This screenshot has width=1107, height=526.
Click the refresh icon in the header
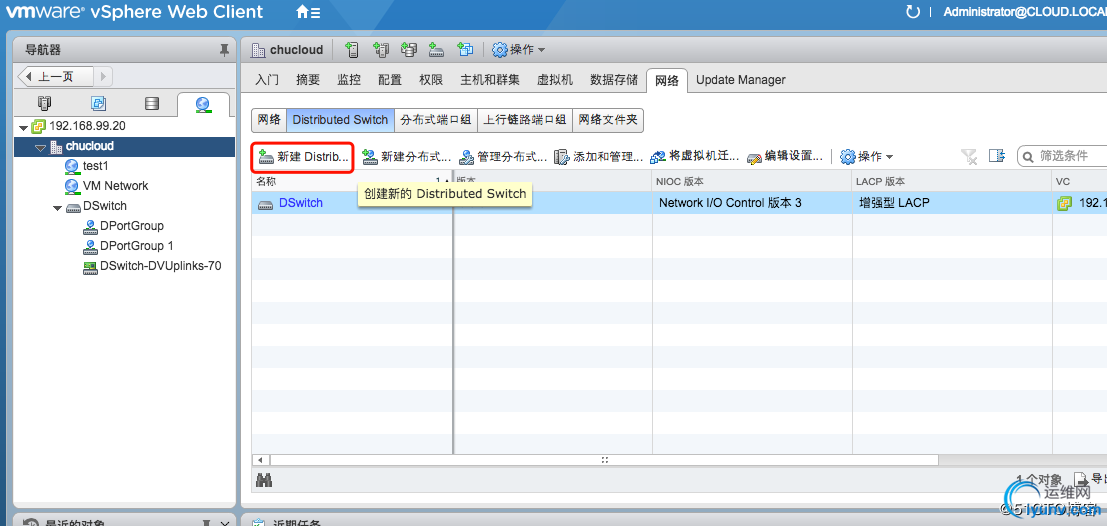(x=913, y=12)
